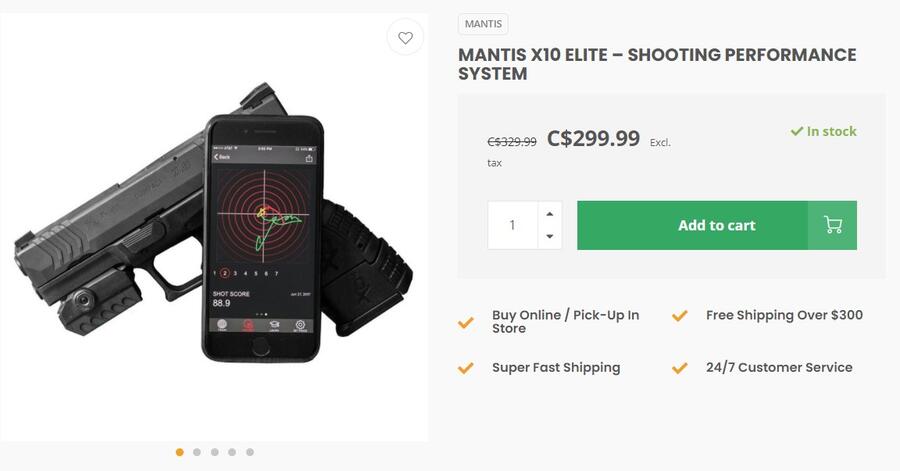
Task: Go to third image carousel dot
Action: 215,452
